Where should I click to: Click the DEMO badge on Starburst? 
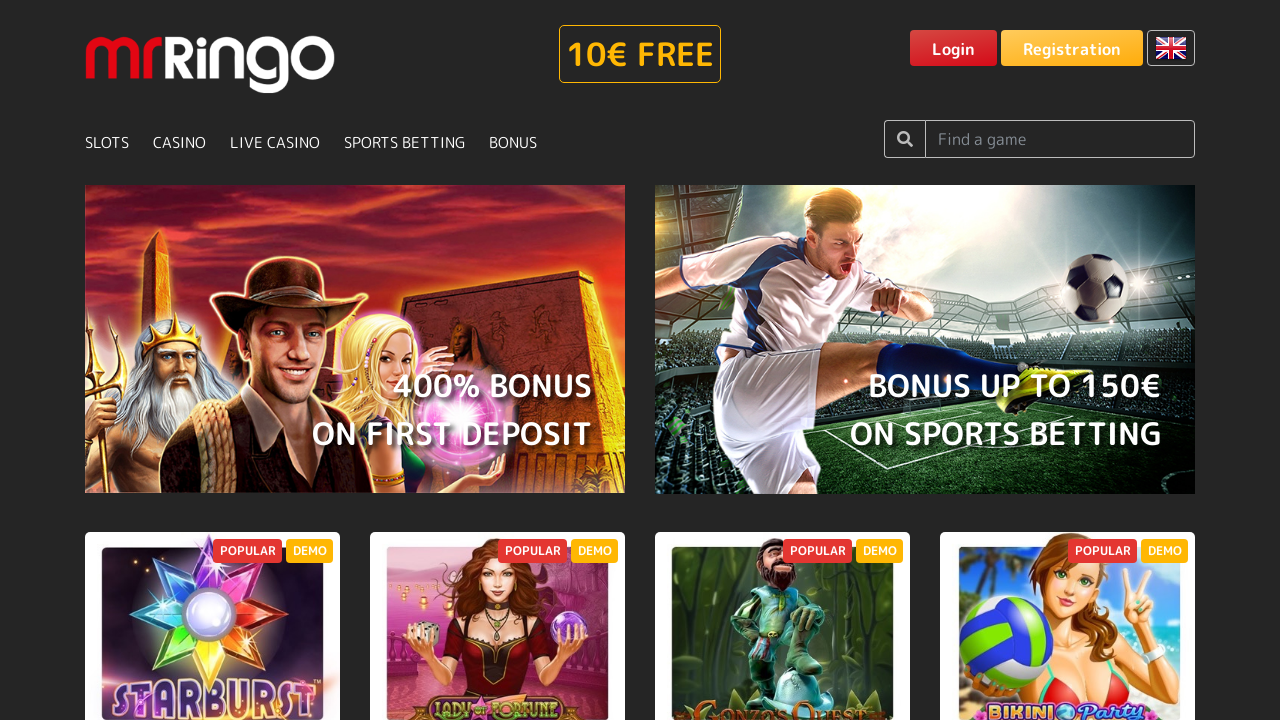(310, 551)
